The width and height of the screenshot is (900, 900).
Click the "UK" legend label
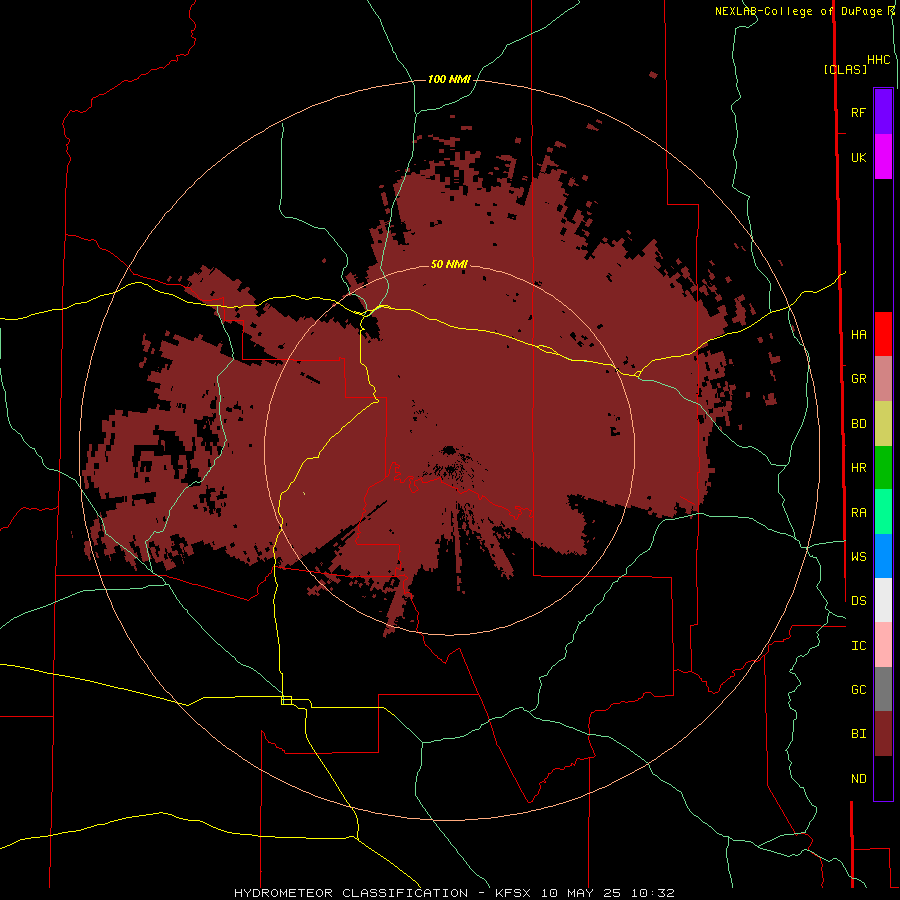tap(858, 158)
